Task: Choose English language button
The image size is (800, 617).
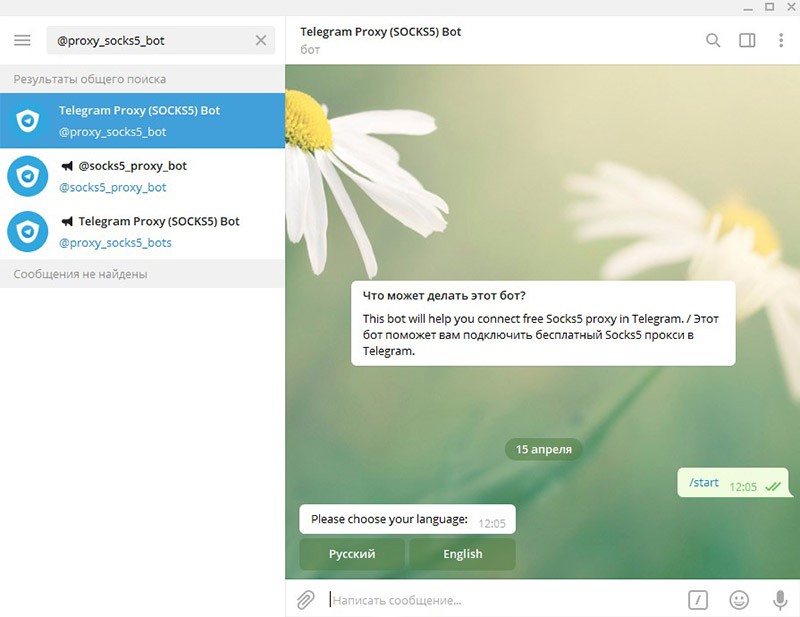Action: click(462, 554)
